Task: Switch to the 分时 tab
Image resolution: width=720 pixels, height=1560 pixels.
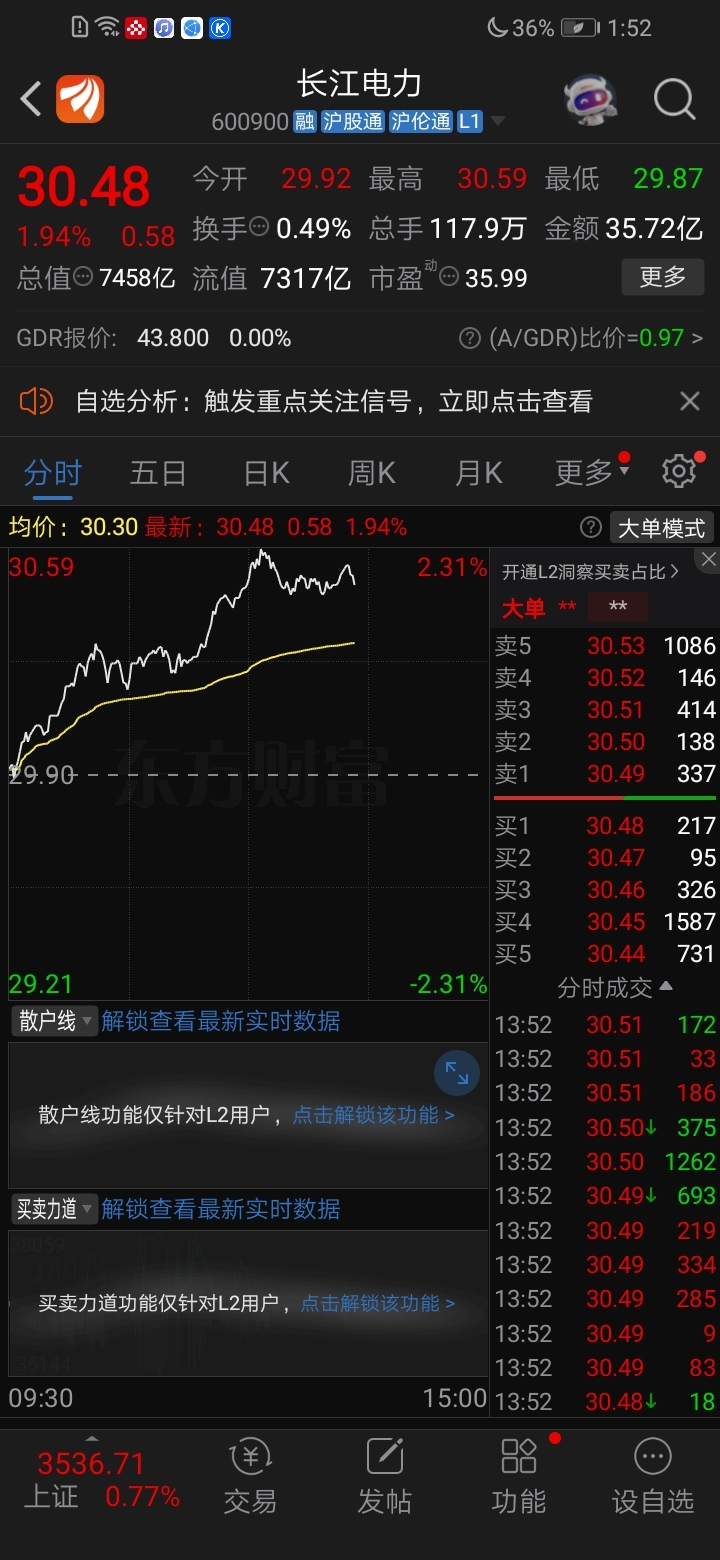Action: point(53,472)
